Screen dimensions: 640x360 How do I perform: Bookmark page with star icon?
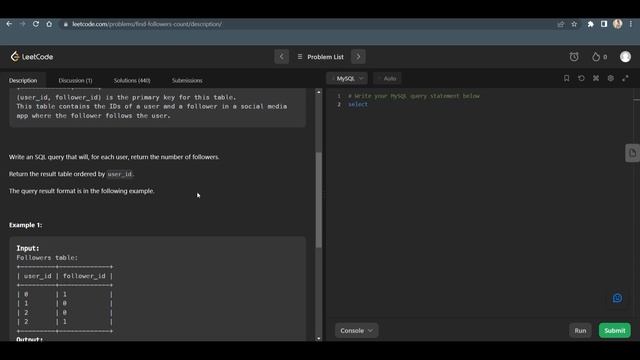(574, 24)
